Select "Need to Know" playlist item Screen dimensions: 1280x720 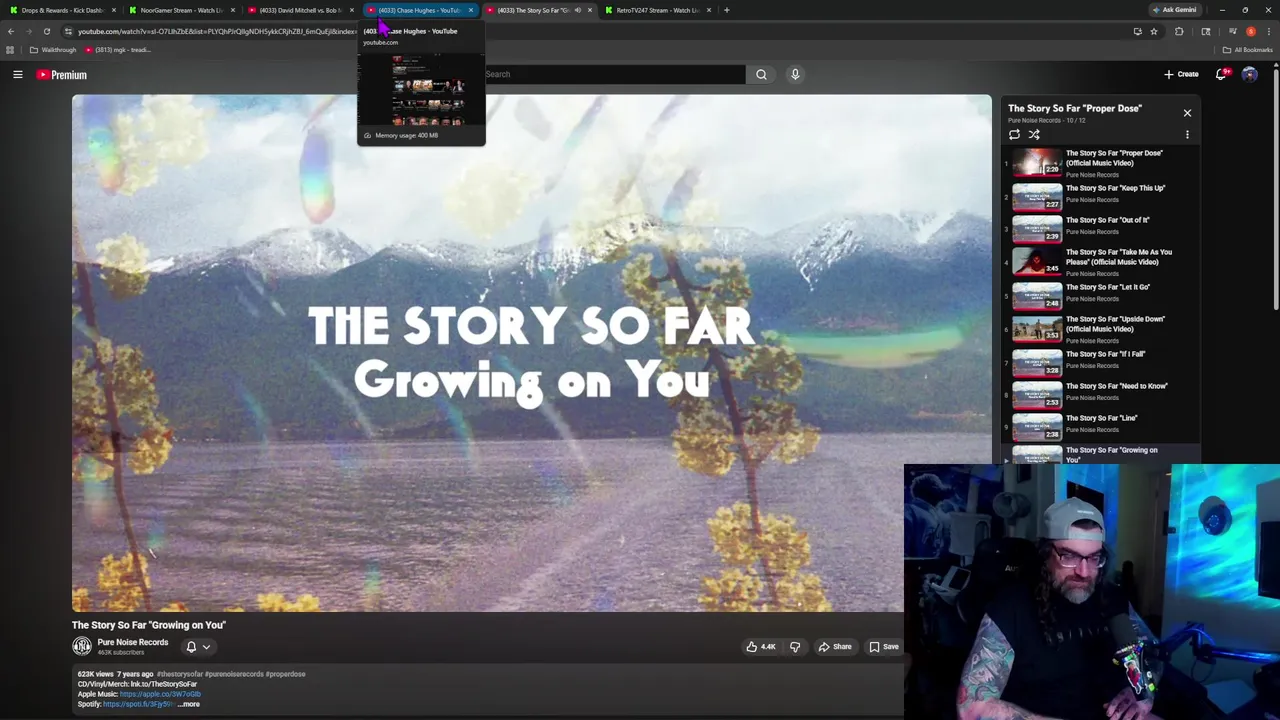point(1100,394)
